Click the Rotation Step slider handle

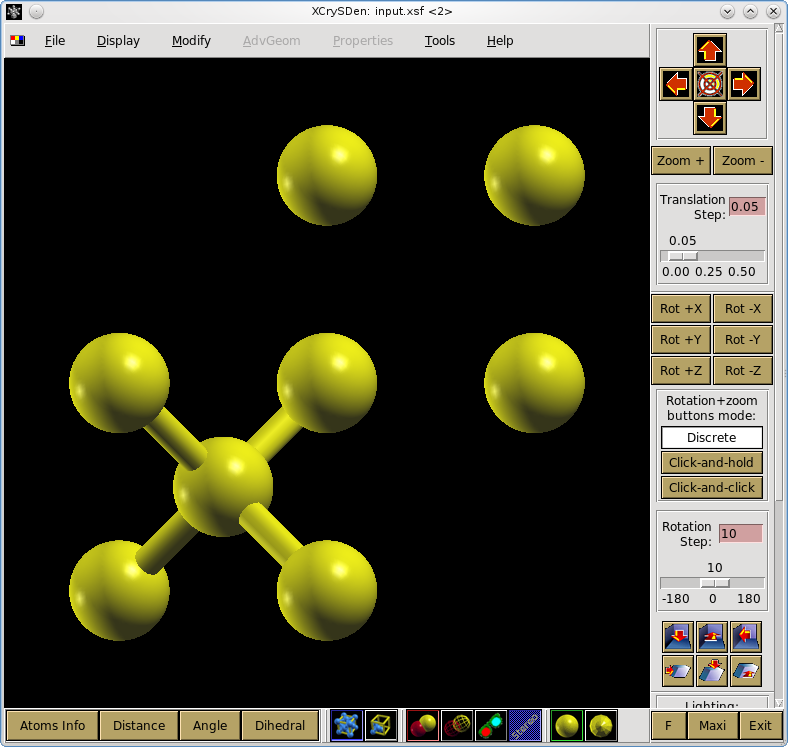(x=715, y=583)
